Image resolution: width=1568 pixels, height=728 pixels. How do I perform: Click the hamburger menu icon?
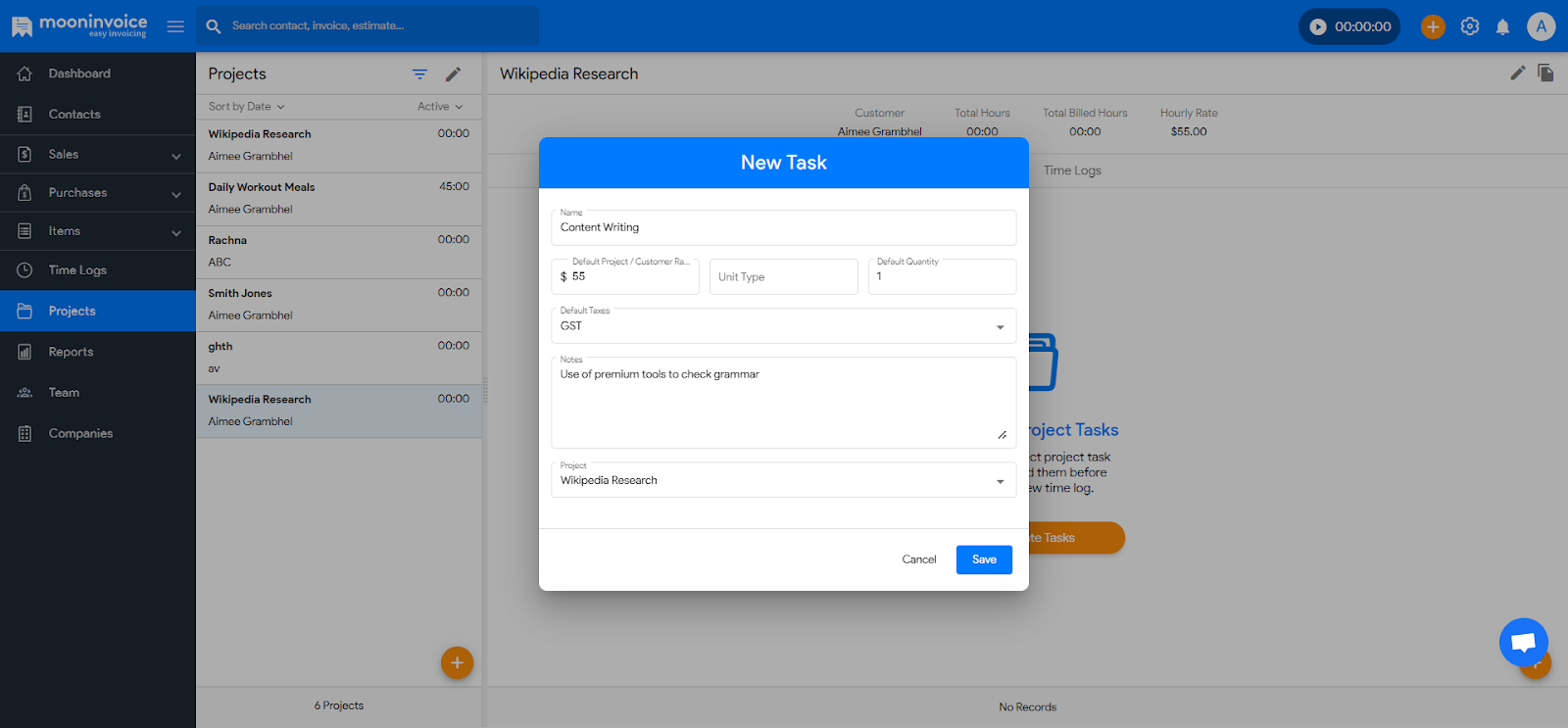click(175, 26)
